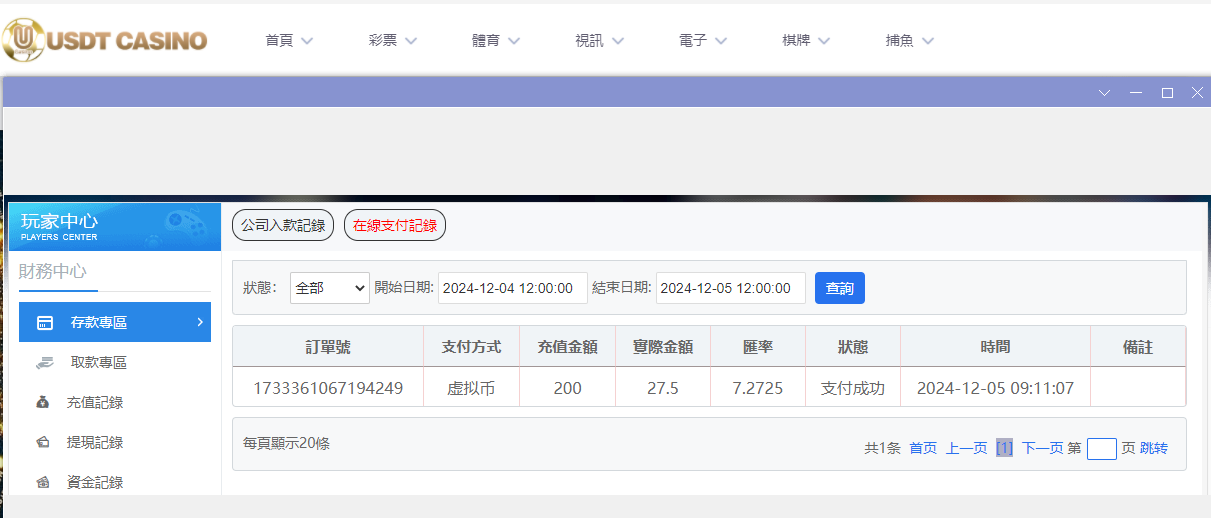This screenshot has width=1211, height=518.
Task: Click the 資金記錄 sidebar icon
Action: [x=43, y=482]
